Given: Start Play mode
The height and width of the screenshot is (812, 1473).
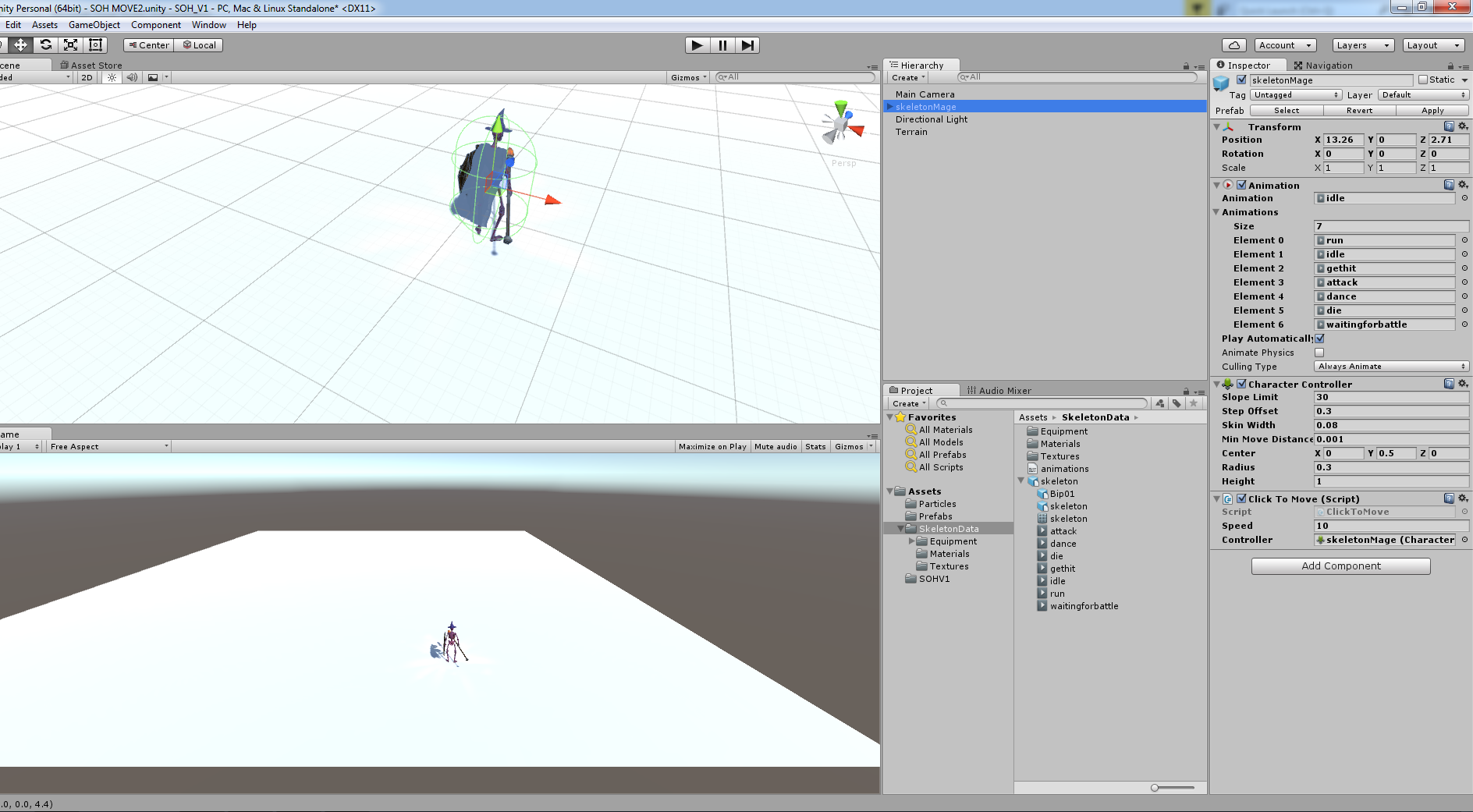Looking at the screenshot, I should pyautogui.click(x=697, y=45).
